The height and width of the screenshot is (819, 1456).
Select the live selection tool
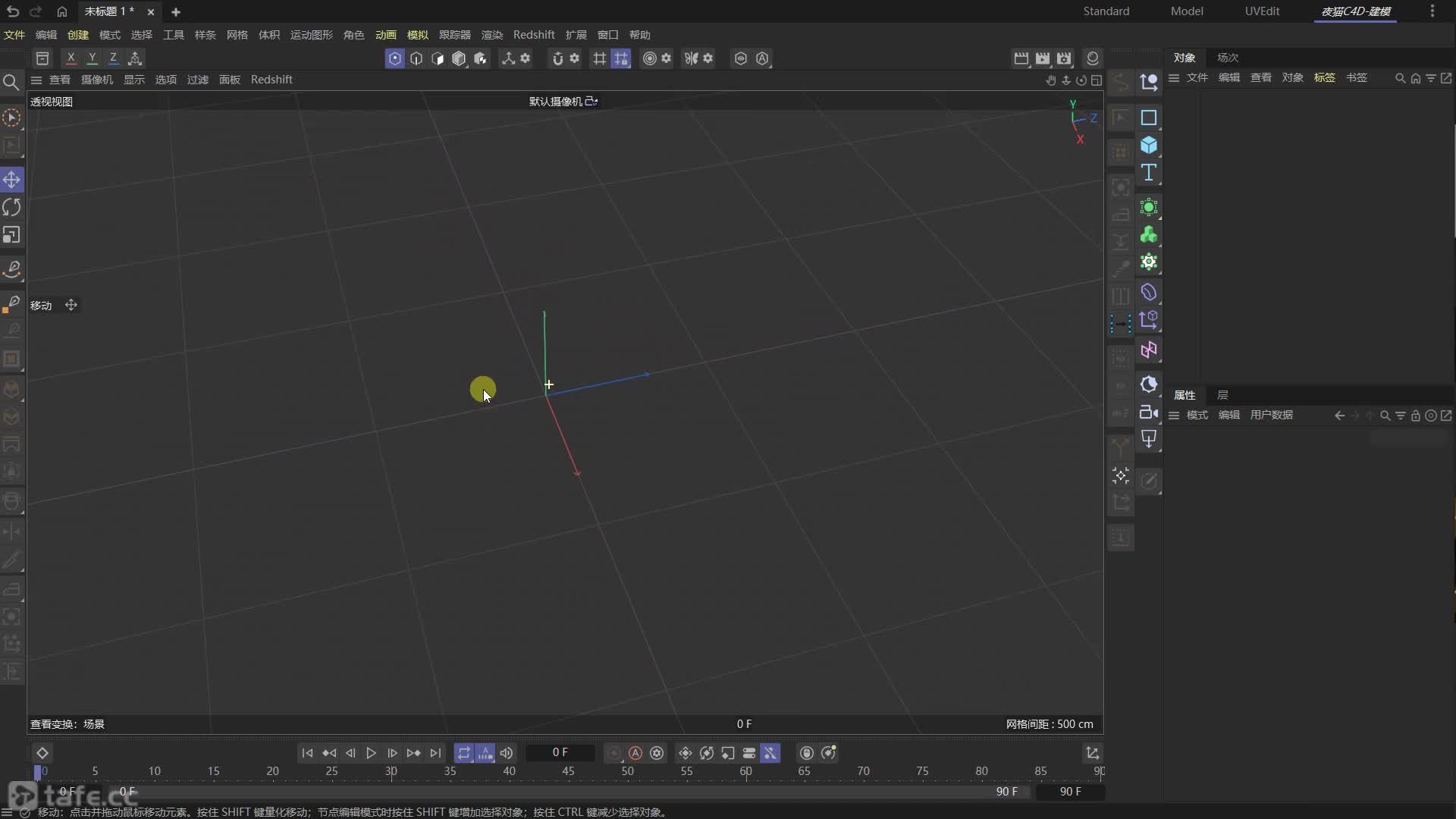click(x=11, y=118)
